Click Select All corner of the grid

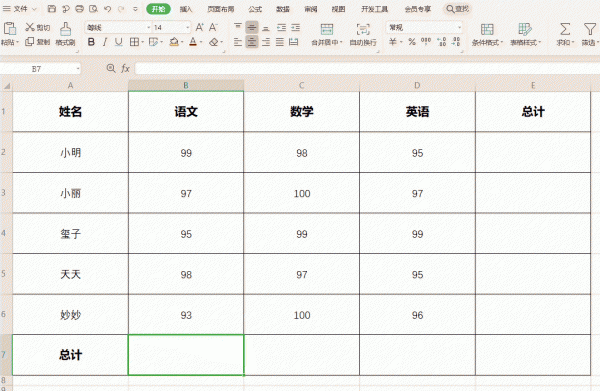tap(7, 86)
